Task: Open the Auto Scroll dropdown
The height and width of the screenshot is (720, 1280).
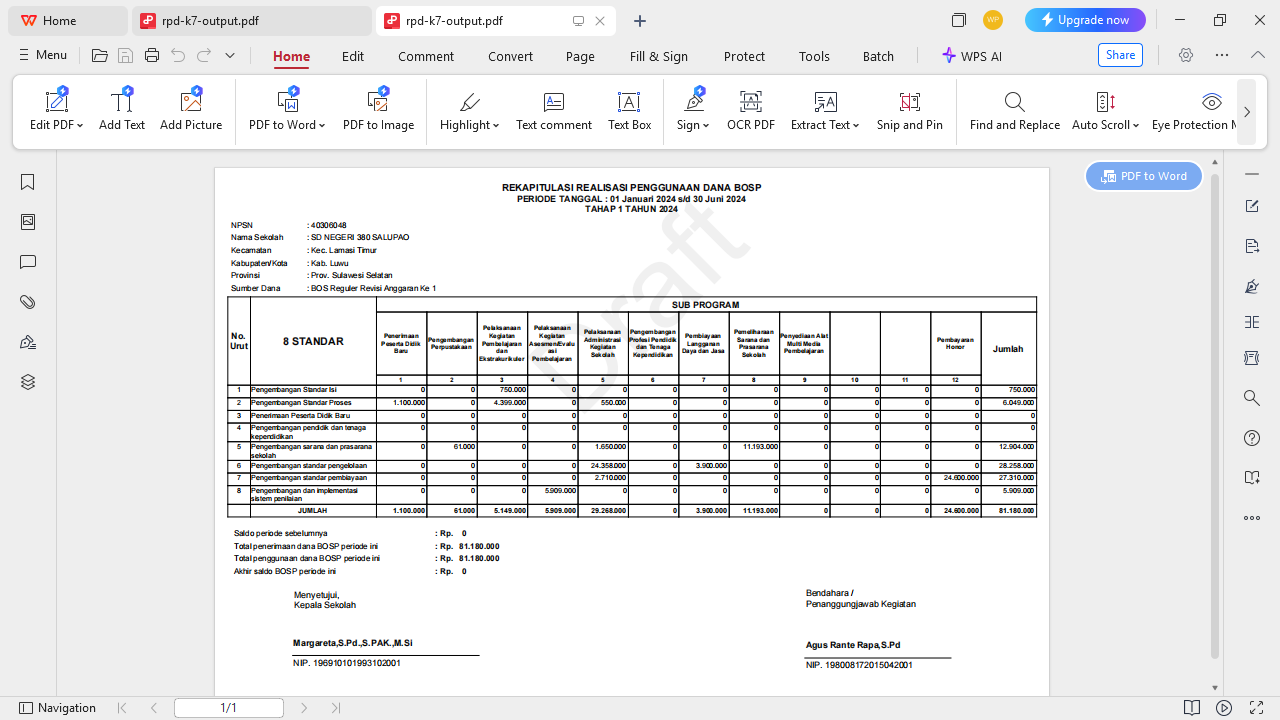Action: coord(1136,126)
